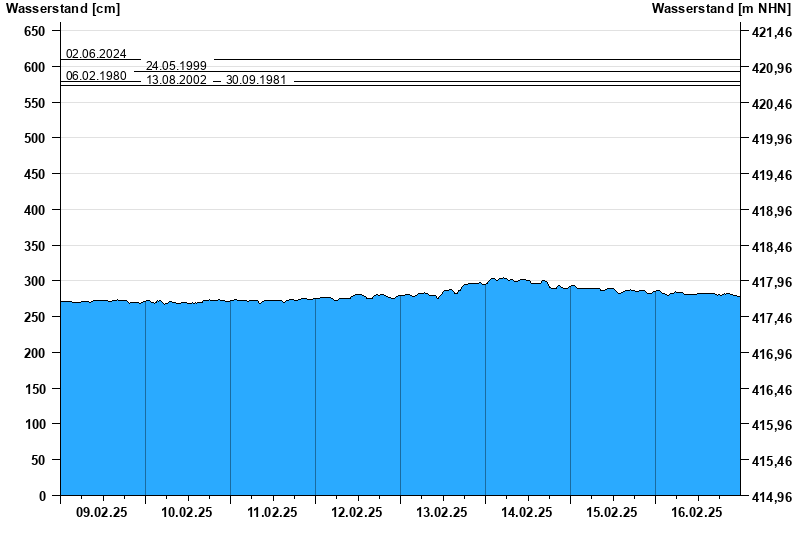Select the 10.02.25 date on x-axis

click(187, 512)
